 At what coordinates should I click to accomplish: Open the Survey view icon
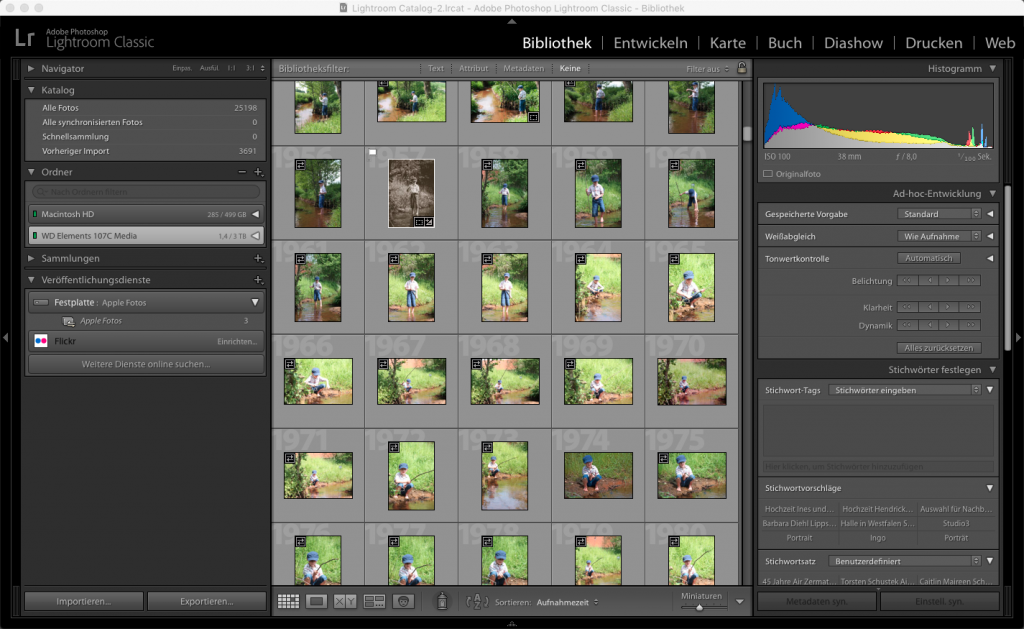(375, 601)
